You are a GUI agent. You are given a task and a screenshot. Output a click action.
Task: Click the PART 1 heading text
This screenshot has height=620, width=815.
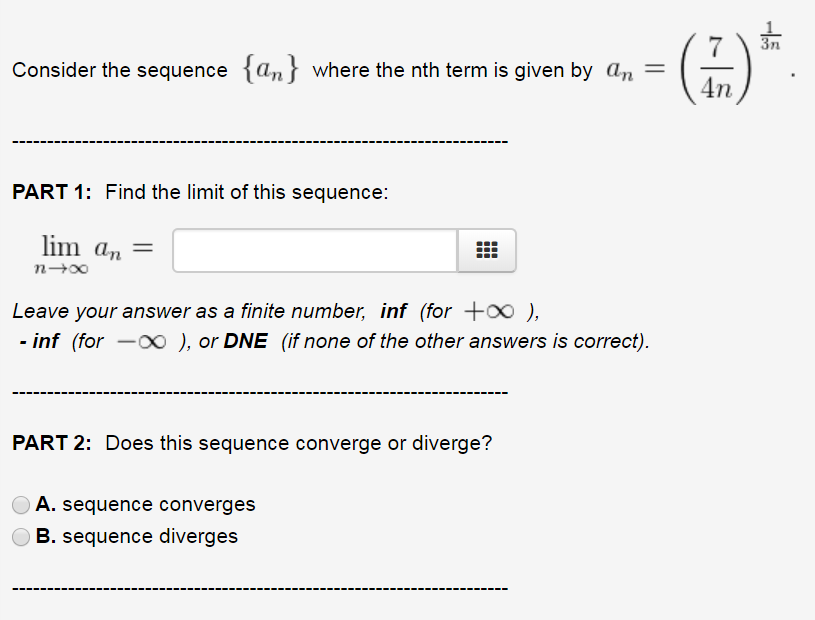point(48,192)
